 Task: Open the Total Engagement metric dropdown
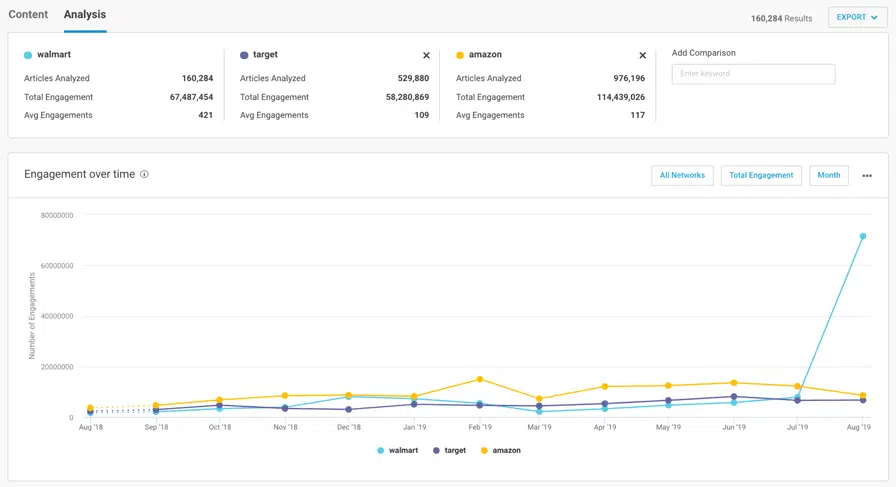coord(761,175)
